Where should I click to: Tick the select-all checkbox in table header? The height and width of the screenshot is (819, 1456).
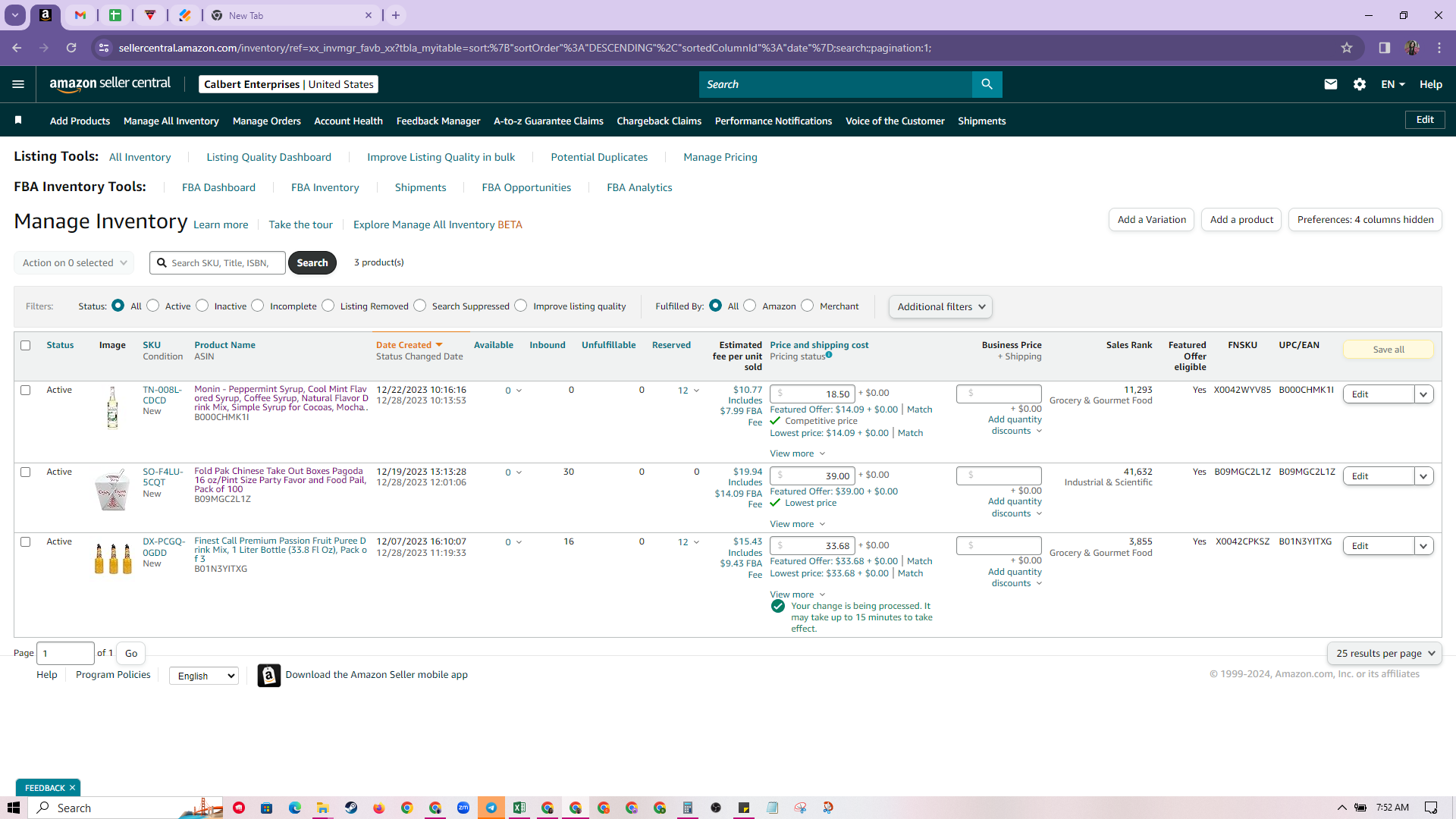(x=25, y=345)
